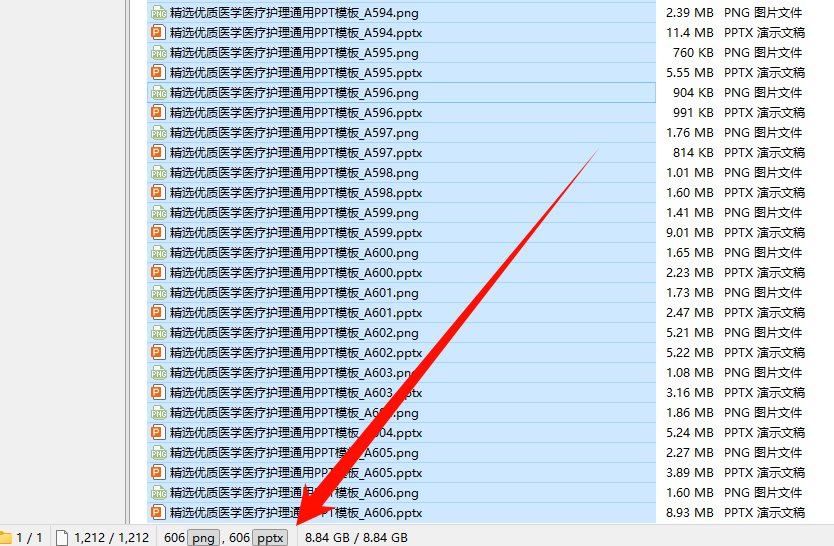
Task: Click the 8.84 GB / 8.84 GB size indicator
Action: tap(356, 538)
